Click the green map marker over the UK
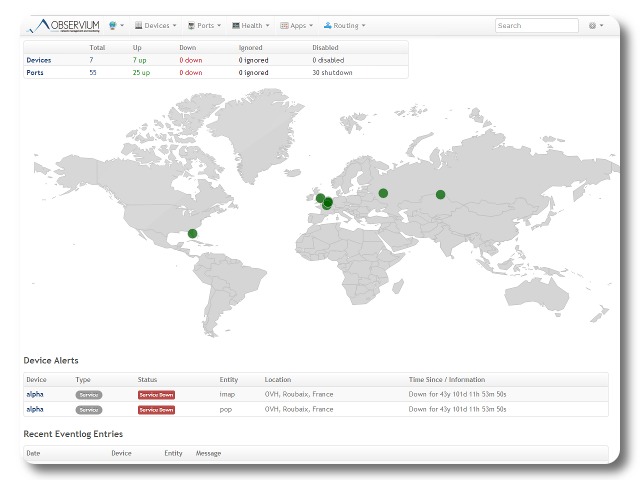 [x=319, y=197]
